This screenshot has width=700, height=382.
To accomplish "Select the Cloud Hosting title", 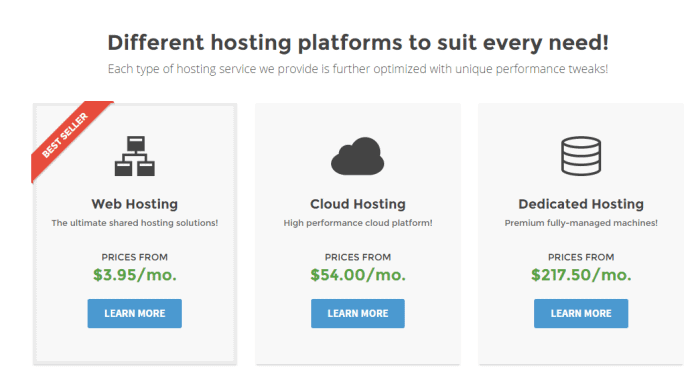I will (358, 204).
